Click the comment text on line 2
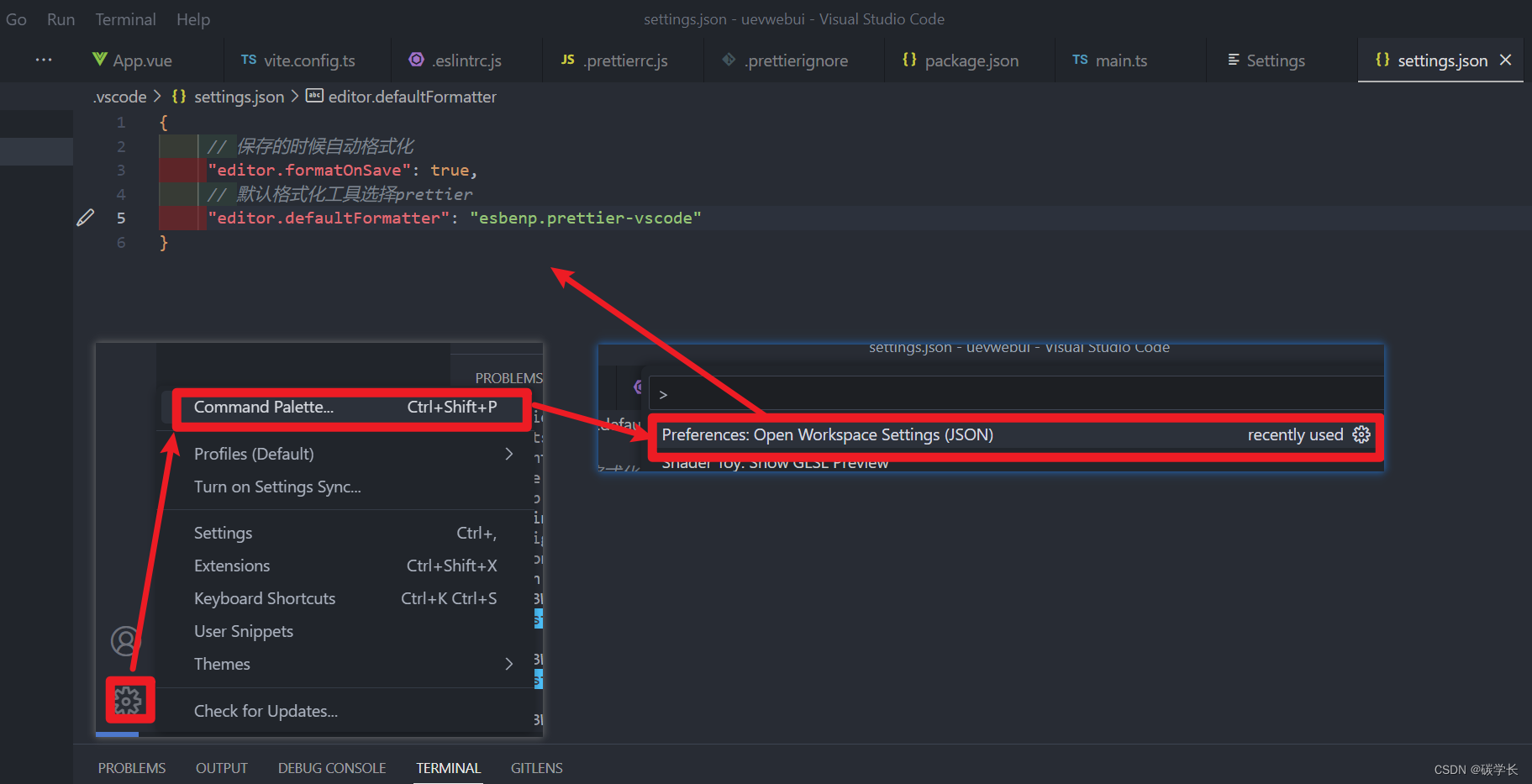1532x784 pixels. [x=310, y=146]
